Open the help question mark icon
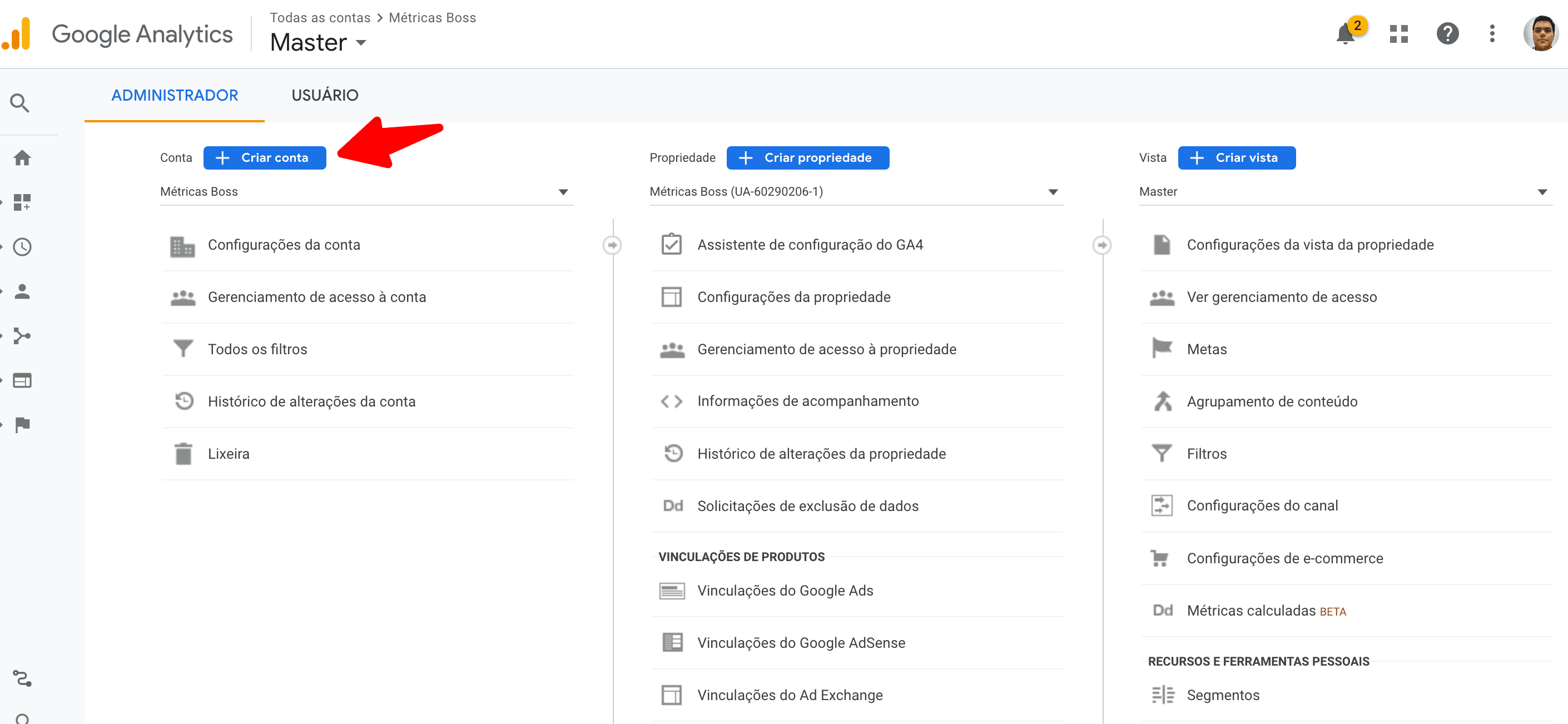Image resolution: width=1568 pixels, height=724 pixels. click(x=1448, y=33)
